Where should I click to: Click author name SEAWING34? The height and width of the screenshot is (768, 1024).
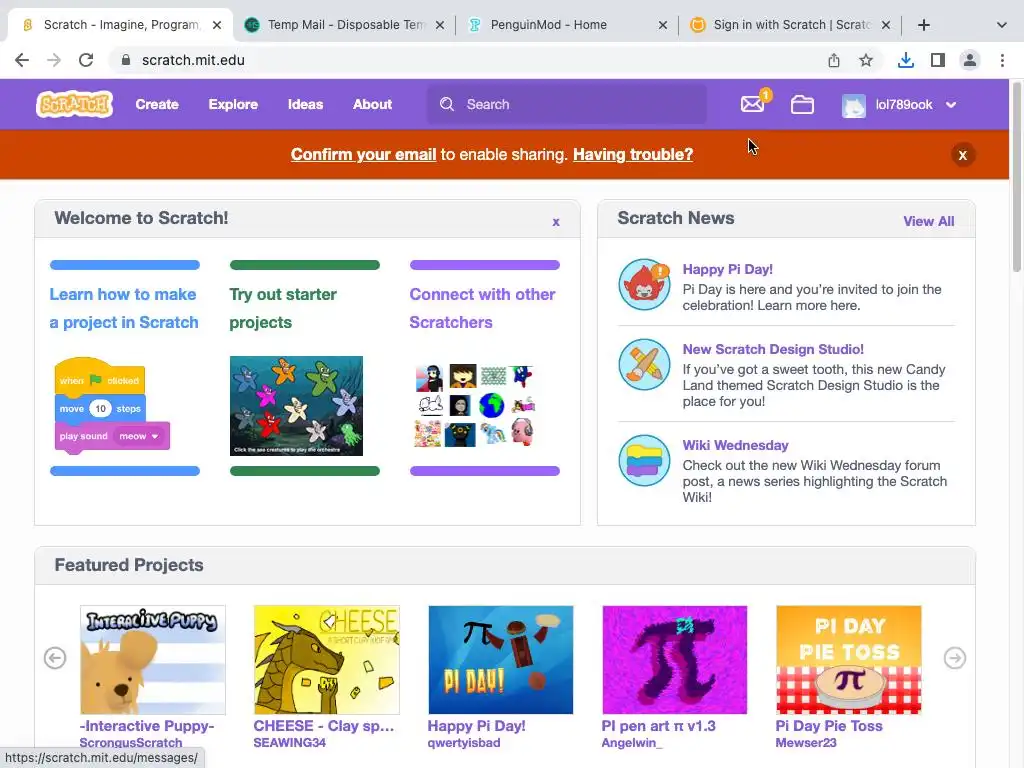(289, 743)
